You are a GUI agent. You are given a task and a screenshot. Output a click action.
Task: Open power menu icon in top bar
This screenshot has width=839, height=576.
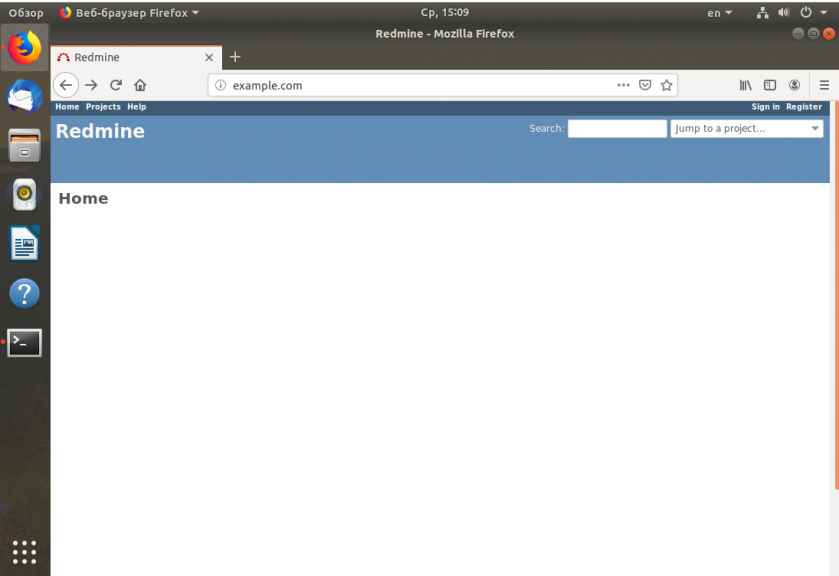pos(806,13)
